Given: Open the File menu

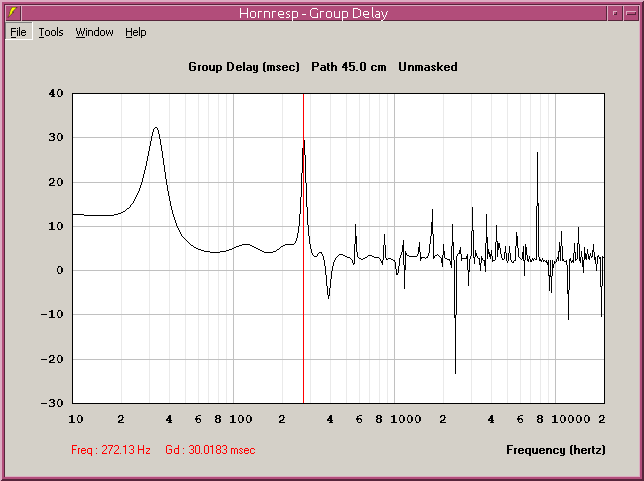Looking at the screenshot, I should 18,32.
